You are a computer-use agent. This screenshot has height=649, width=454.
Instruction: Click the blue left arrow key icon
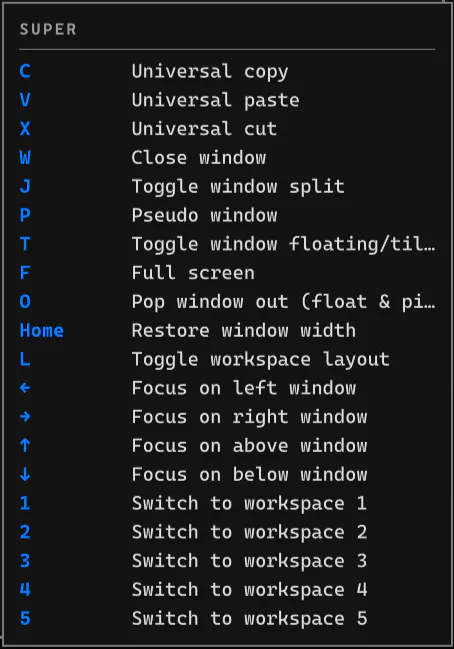point(25,388)
